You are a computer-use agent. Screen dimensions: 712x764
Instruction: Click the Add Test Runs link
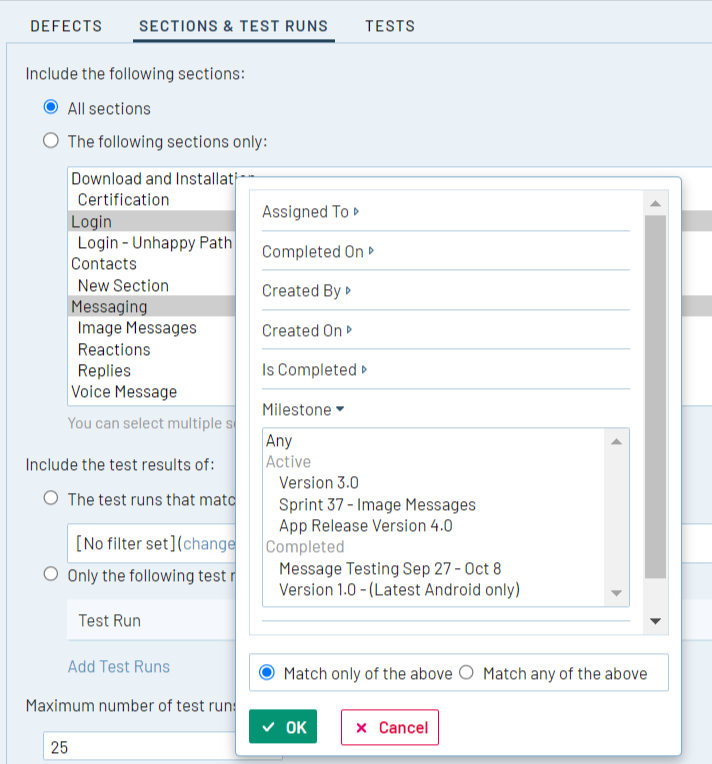(119, 667)
